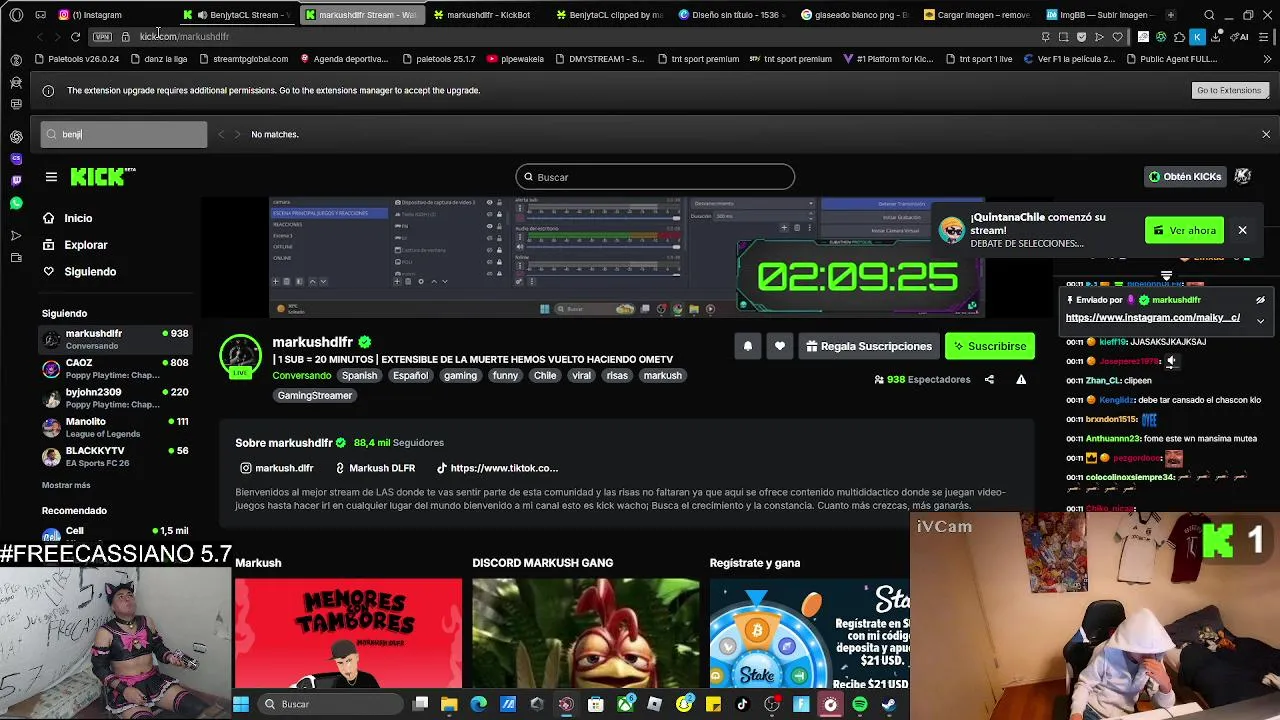Open Menores con Tambores panel image

(x=348, y=633)
